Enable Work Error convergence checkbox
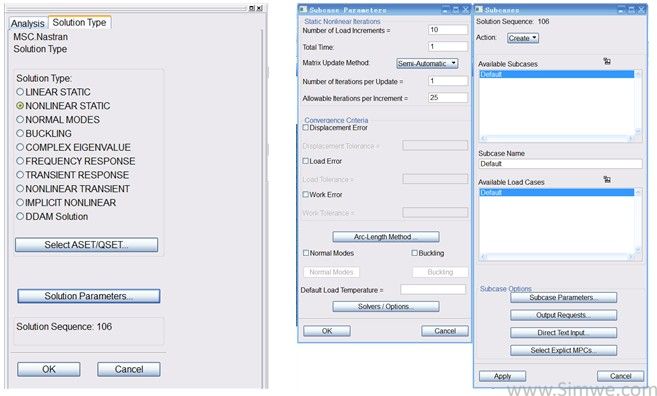Viewport: 657px width, 396px height. [305, 194]
